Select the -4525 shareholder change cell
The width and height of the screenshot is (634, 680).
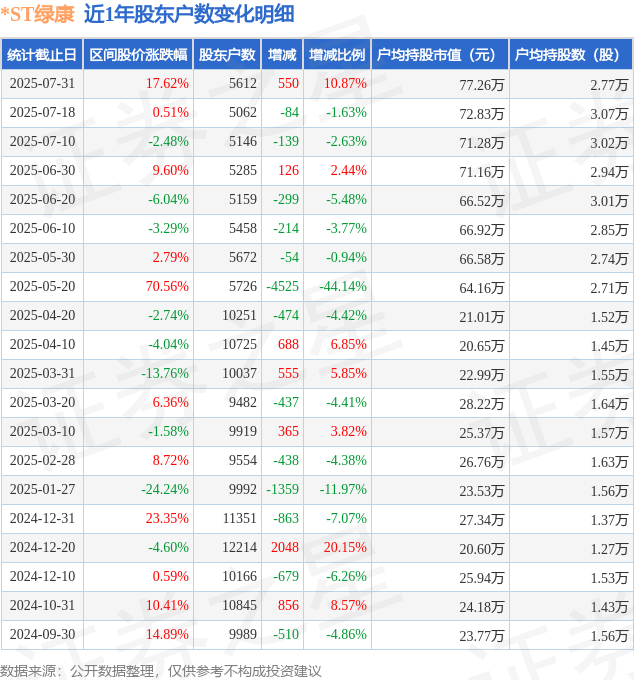(x=282, y=287)
